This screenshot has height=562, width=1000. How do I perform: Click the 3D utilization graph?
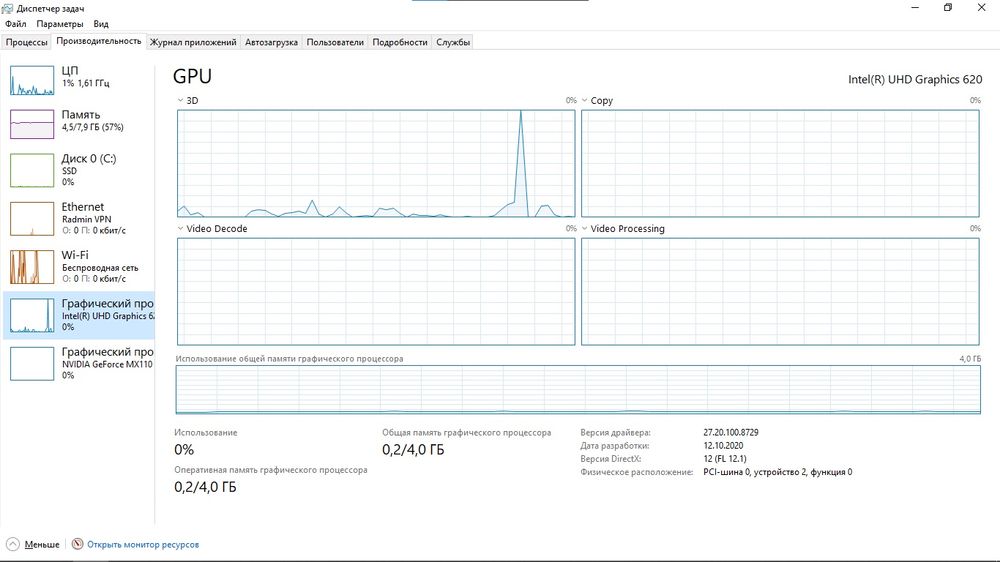click(x=376, y=163)
